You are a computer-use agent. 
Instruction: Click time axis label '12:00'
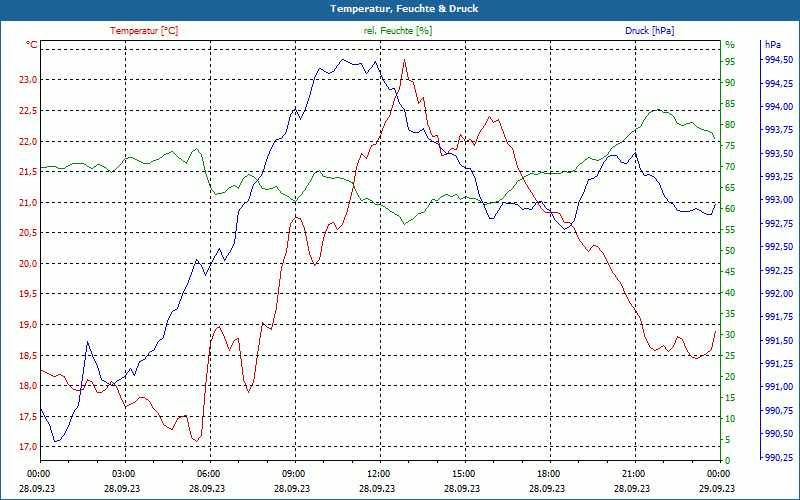[378, 473]
